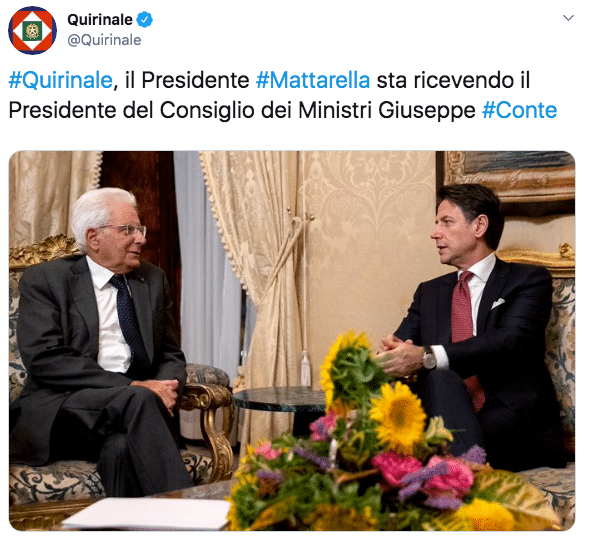Expand the tweet options chevron

[x=568, y=18]
